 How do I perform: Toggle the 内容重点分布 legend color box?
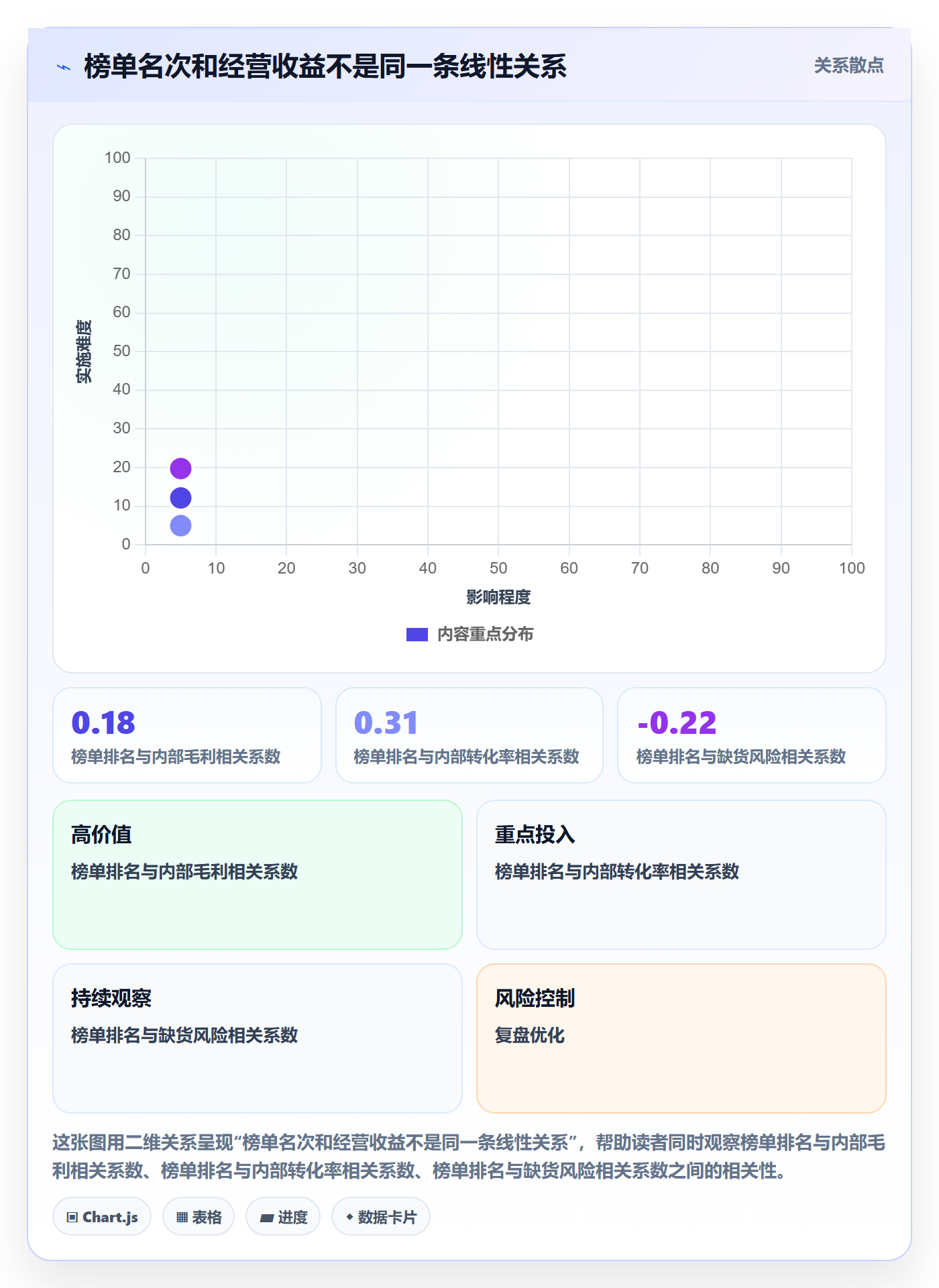pos(417,634)
